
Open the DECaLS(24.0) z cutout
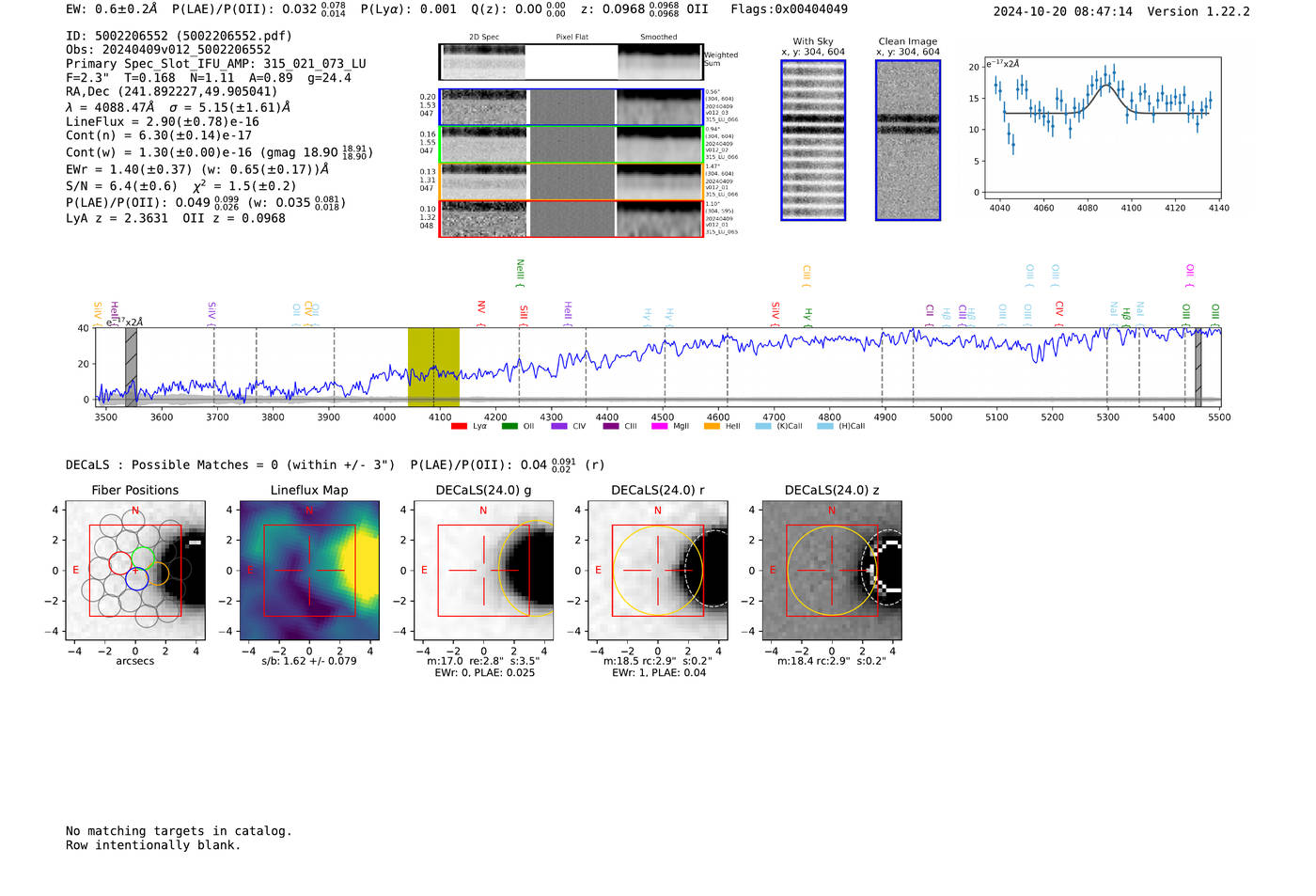832,571
